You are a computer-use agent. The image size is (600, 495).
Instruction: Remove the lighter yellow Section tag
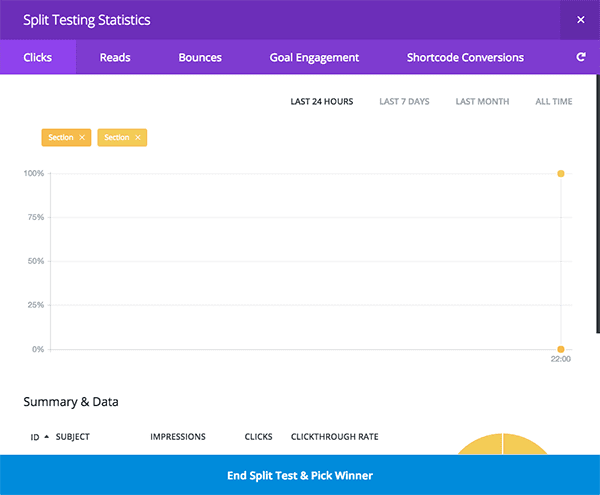[x=138, y=137]
